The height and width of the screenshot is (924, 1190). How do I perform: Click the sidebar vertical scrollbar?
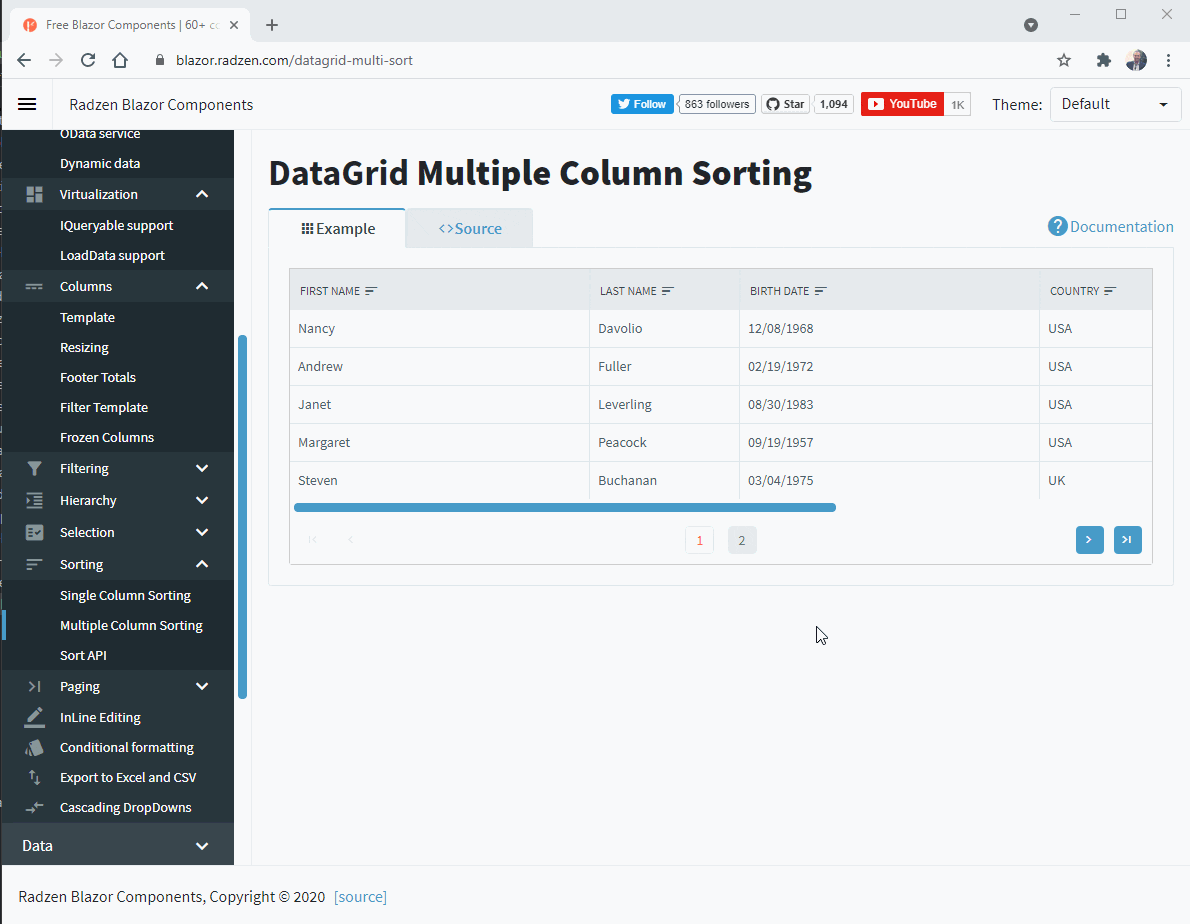pos(243,517)
